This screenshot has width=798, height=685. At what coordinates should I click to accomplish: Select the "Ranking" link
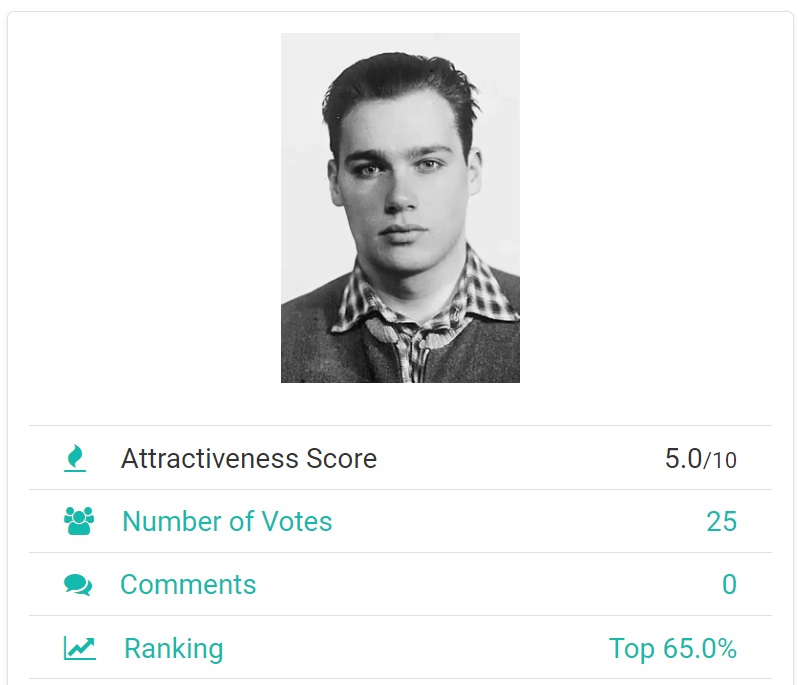click(x=173, y=649)
